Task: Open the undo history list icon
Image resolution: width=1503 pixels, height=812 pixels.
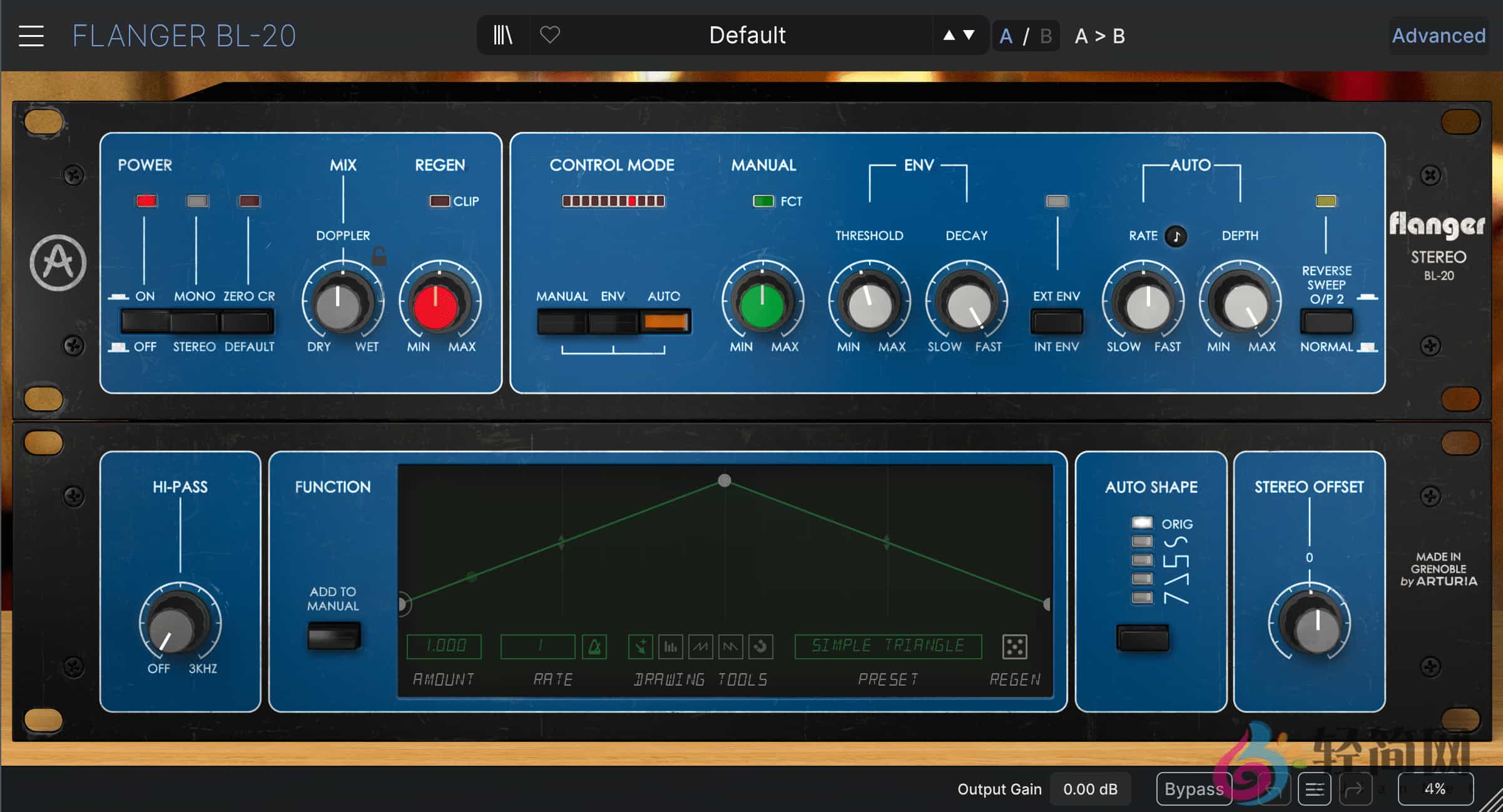Action: (x=1314, y=789)
